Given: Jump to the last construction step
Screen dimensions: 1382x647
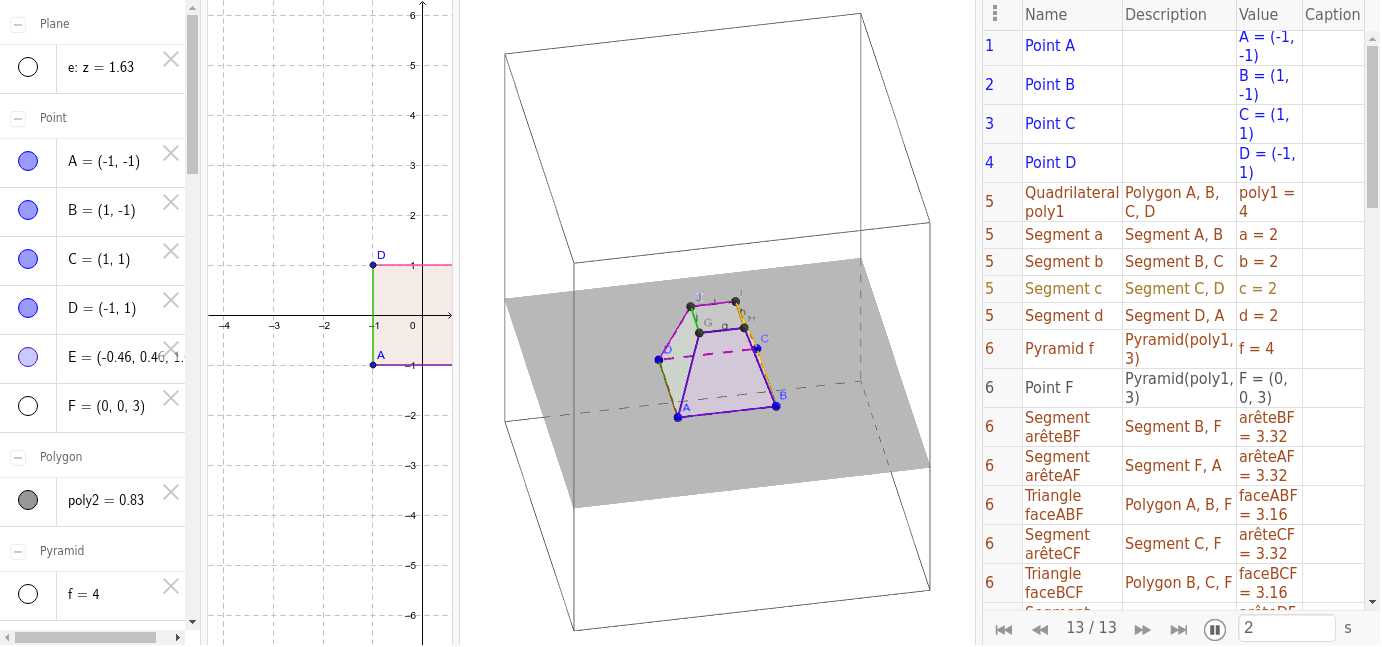Looking at the screenshot, I should tap(1179, 629).
